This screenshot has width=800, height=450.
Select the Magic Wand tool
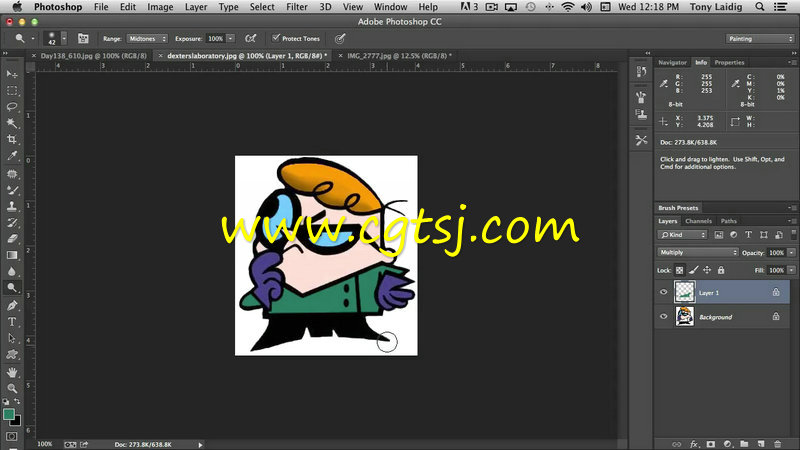12,123
